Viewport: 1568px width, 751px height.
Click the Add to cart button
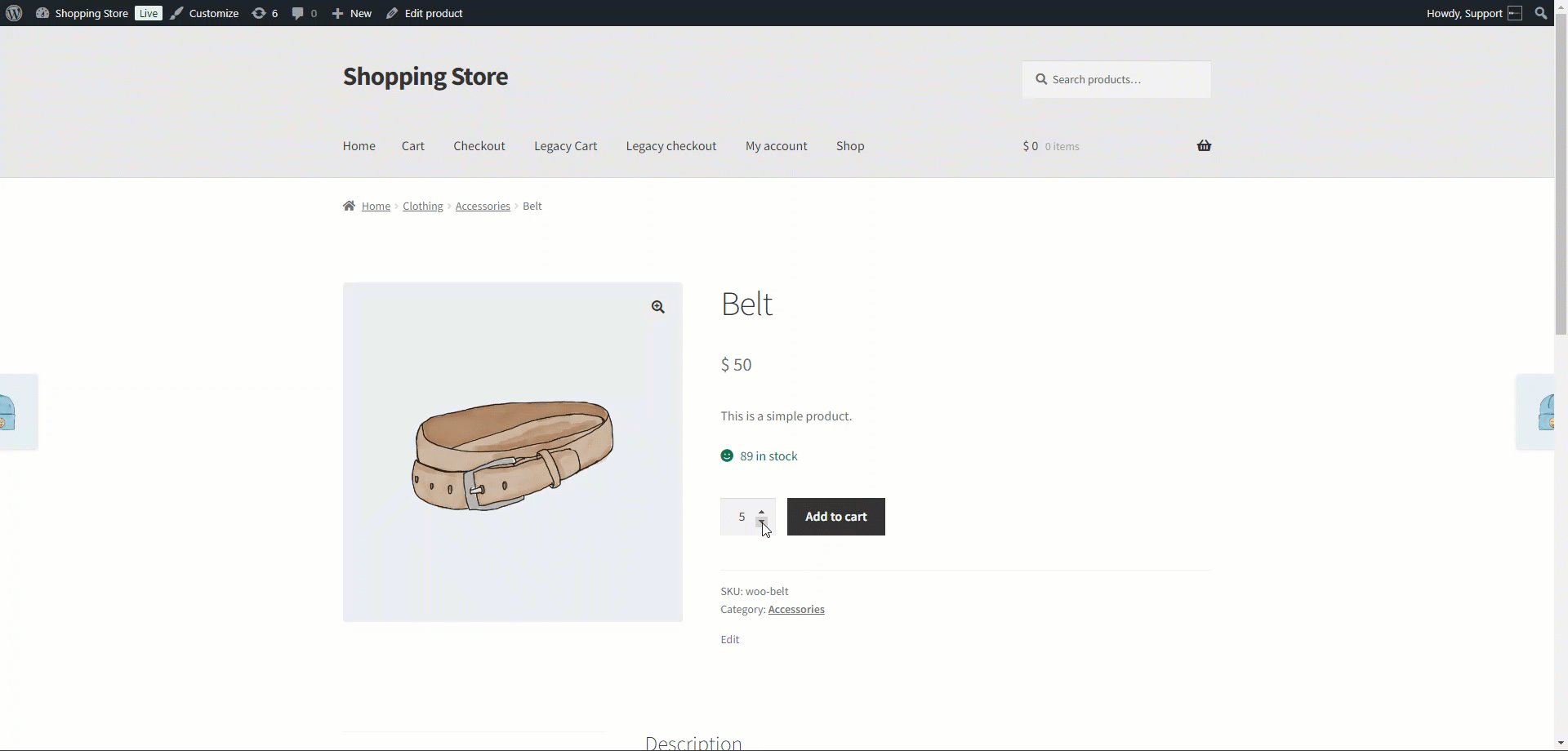point(835,517)
